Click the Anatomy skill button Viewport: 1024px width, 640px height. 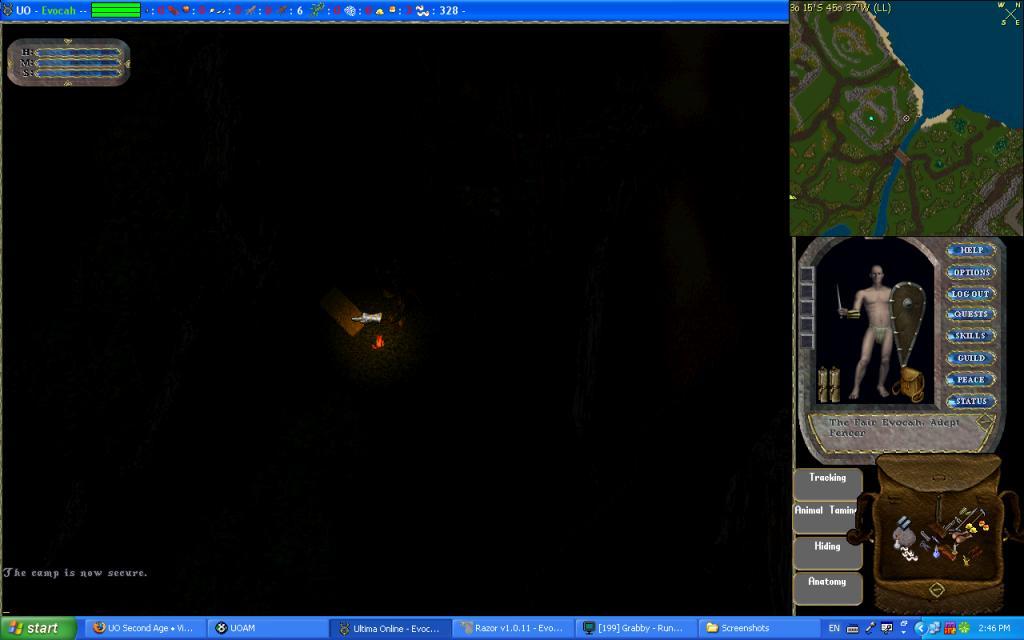[x=827, y=582]
